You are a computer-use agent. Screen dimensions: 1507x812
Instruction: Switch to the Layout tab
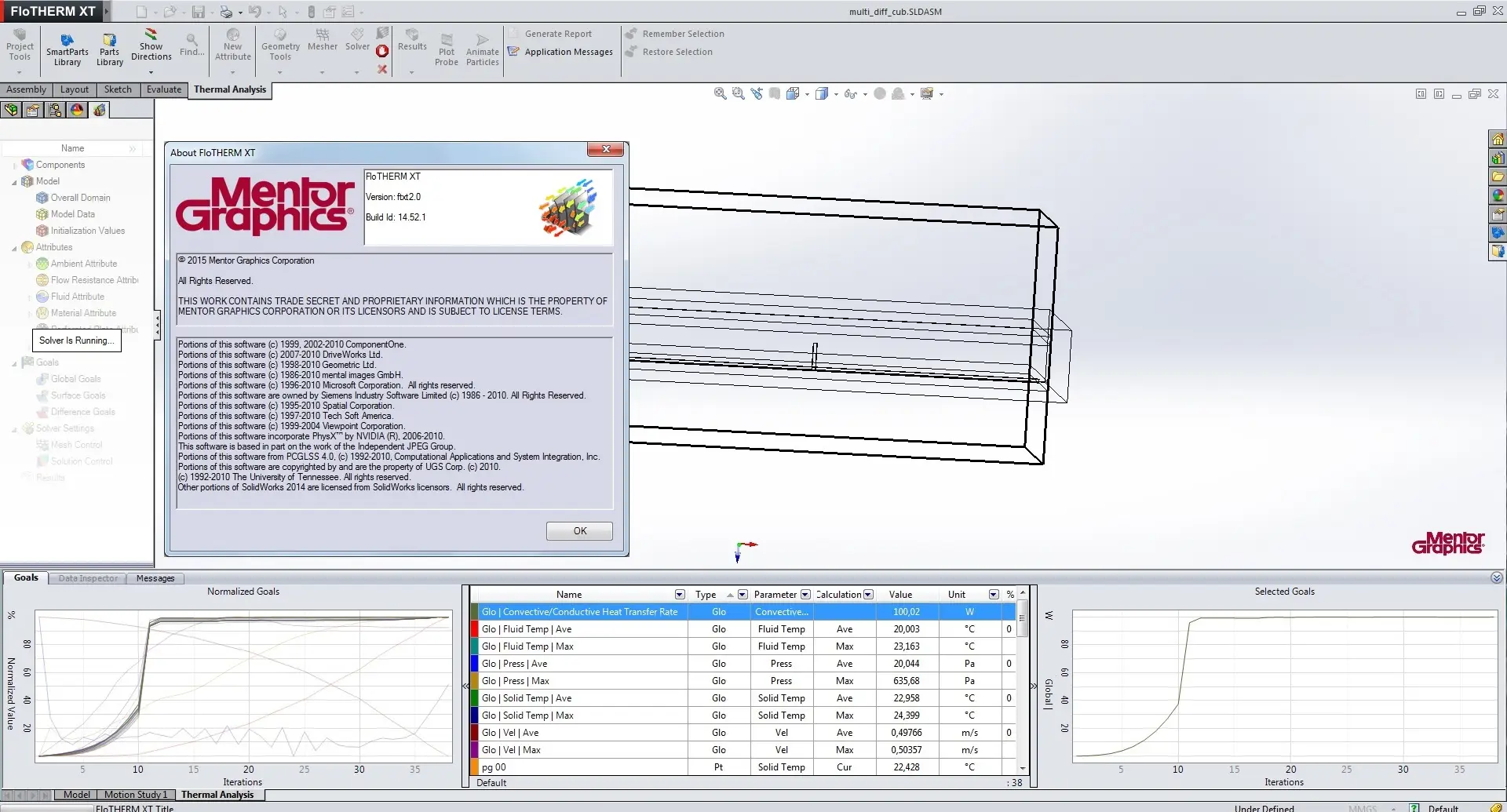75,89
